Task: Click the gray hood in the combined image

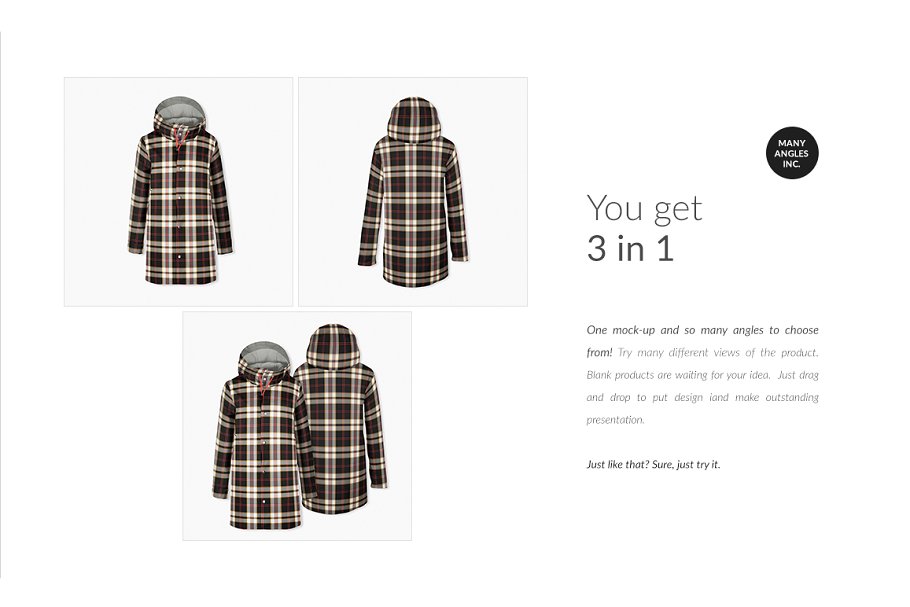Action: pos(264,355)
